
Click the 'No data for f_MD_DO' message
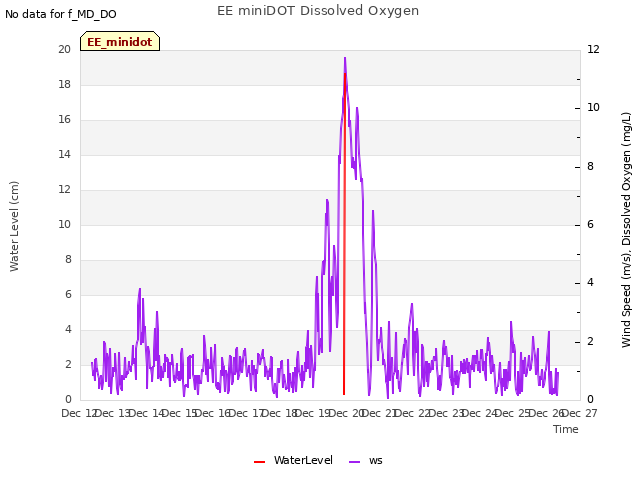pos(61,14)
